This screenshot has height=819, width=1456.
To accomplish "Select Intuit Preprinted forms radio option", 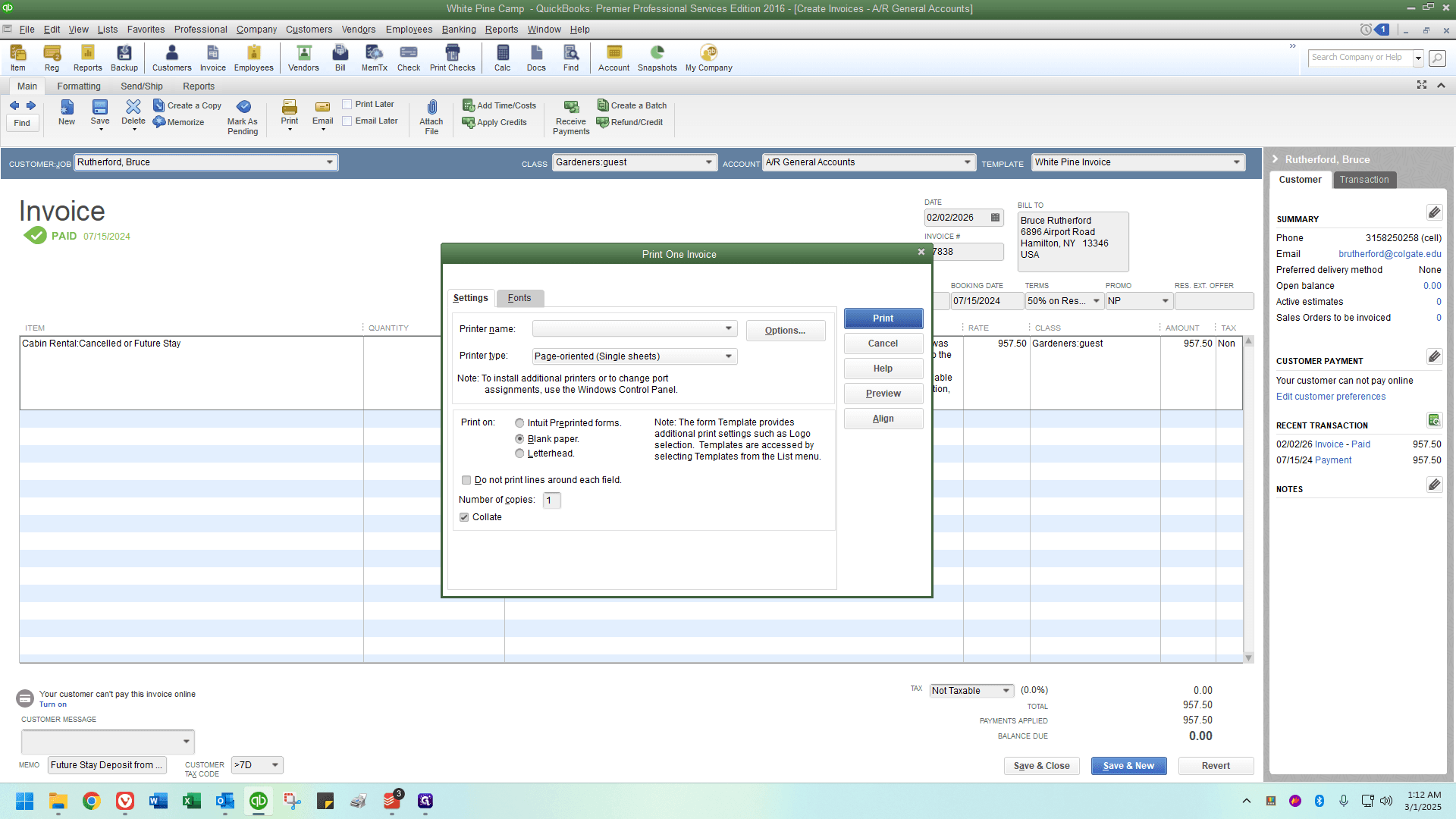I will pyautogui.click(x=519, y=423).
